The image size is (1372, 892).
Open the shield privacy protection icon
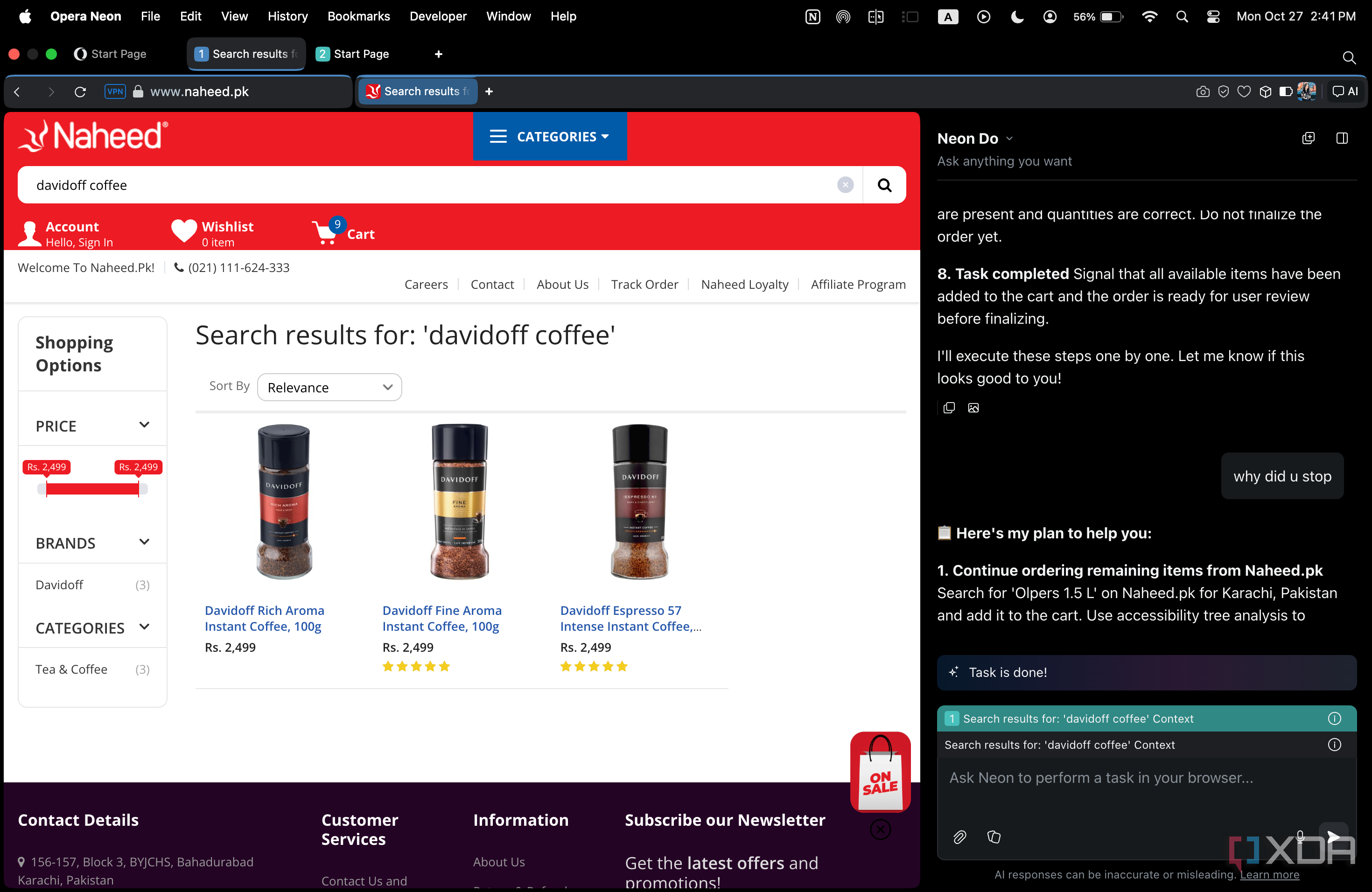pos(1223,91)
